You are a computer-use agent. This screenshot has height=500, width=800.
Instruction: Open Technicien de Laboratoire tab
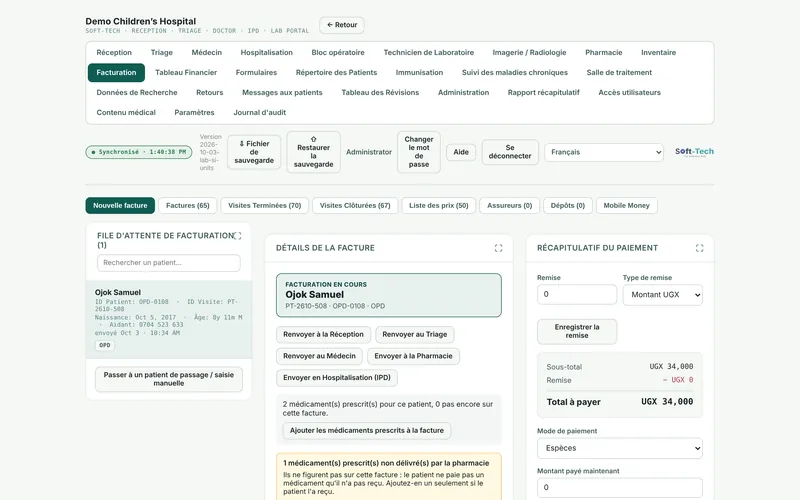(429, 53)
